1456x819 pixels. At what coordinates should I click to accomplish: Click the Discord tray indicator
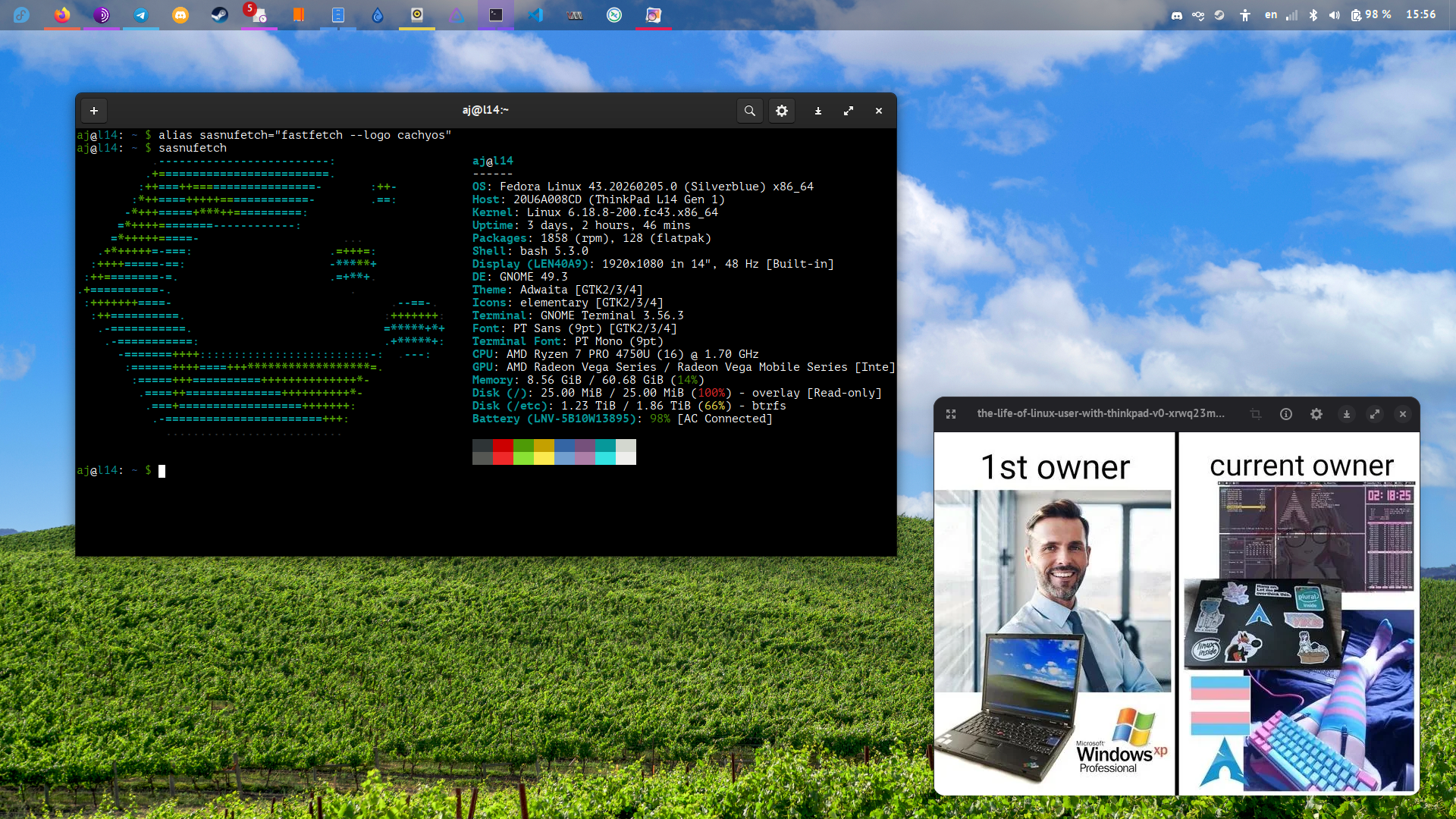(1177, 15)
